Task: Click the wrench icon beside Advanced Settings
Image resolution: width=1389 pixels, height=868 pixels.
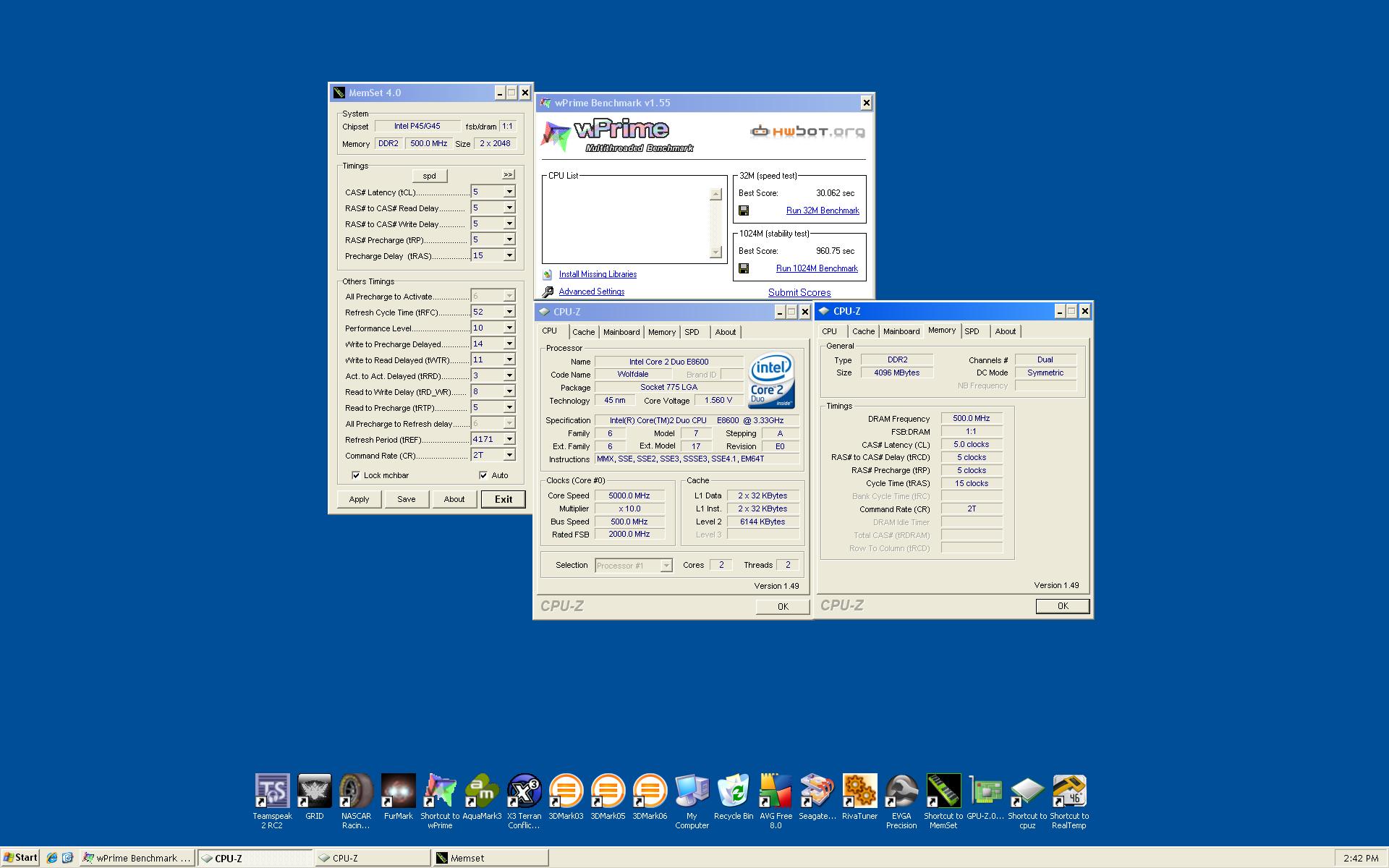Action: pyautogui.click(x=548, y=292)
